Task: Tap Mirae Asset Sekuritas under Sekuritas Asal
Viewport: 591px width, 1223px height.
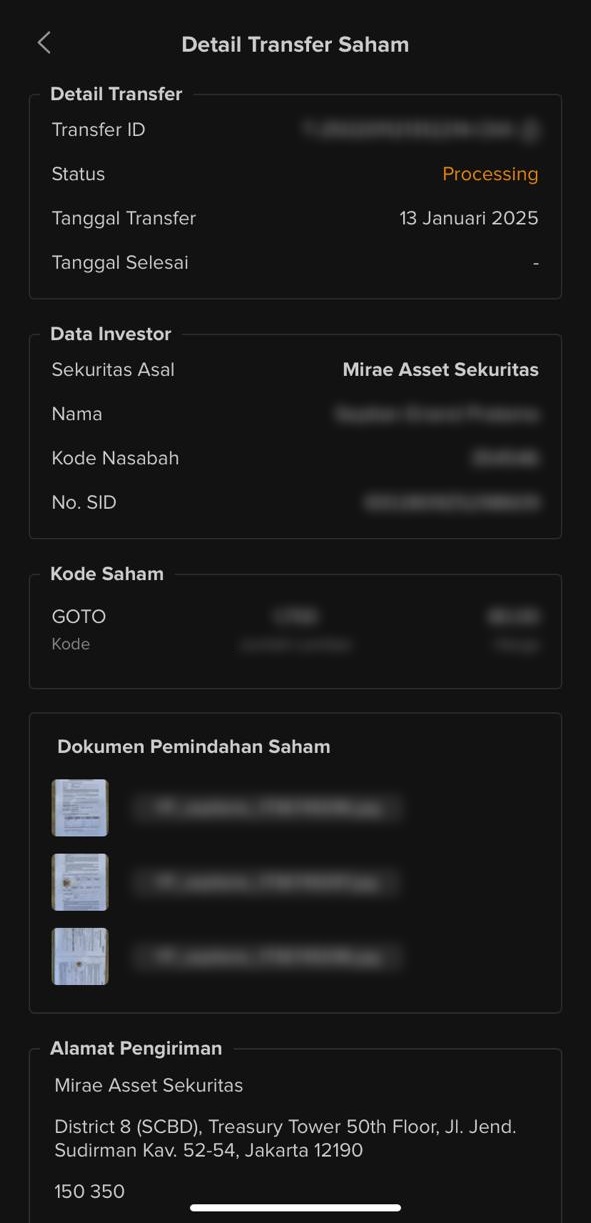Action: click(x=440, y=370)
